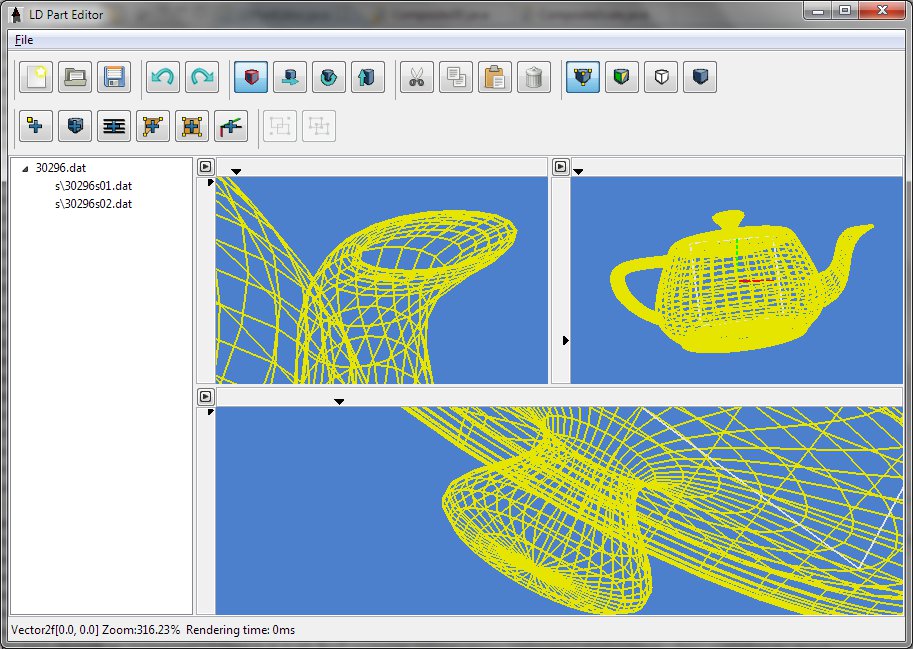Click the New file icon
This screenshot has height=649, width=913.
click(36, 78)
